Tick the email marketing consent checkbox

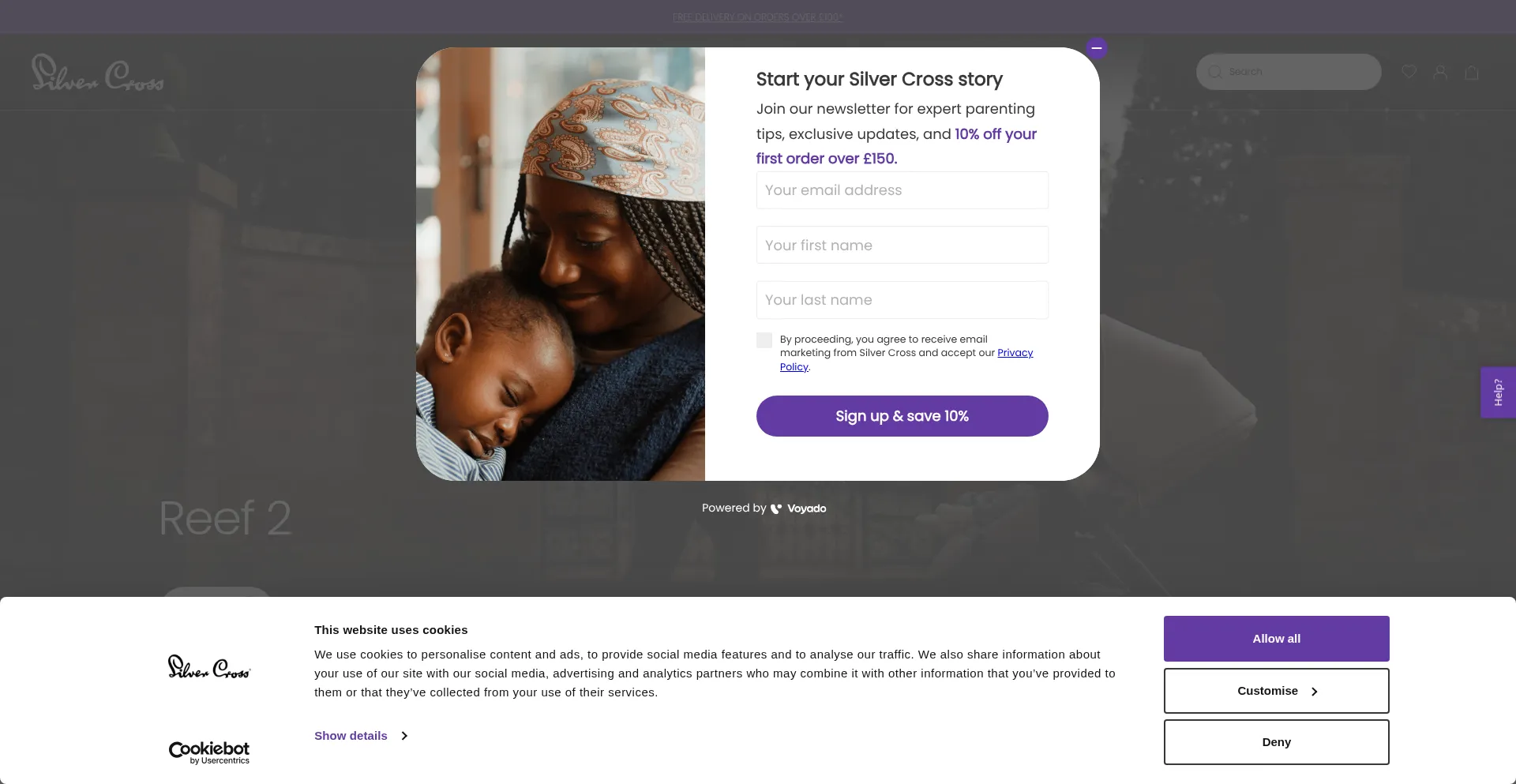(x=764, y=340)
